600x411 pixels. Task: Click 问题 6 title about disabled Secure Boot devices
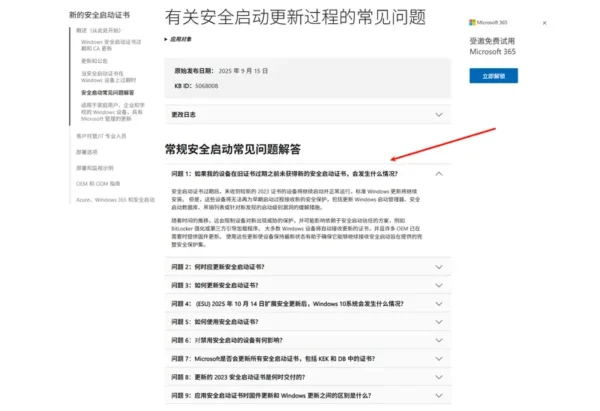(x=227, y=340)
